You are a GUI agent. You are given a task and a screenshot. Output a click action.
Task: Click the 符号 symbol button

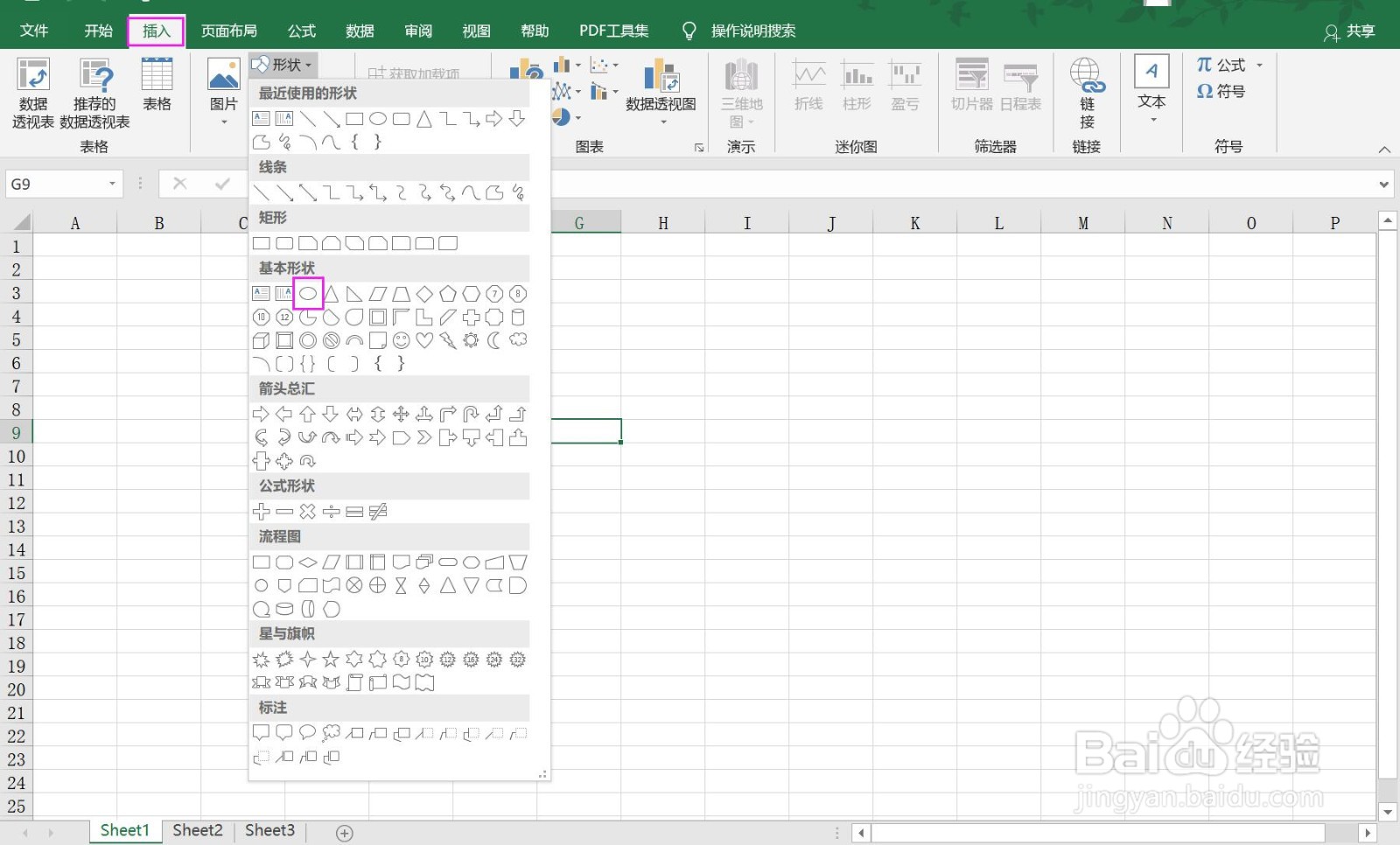click(1221, 91)
